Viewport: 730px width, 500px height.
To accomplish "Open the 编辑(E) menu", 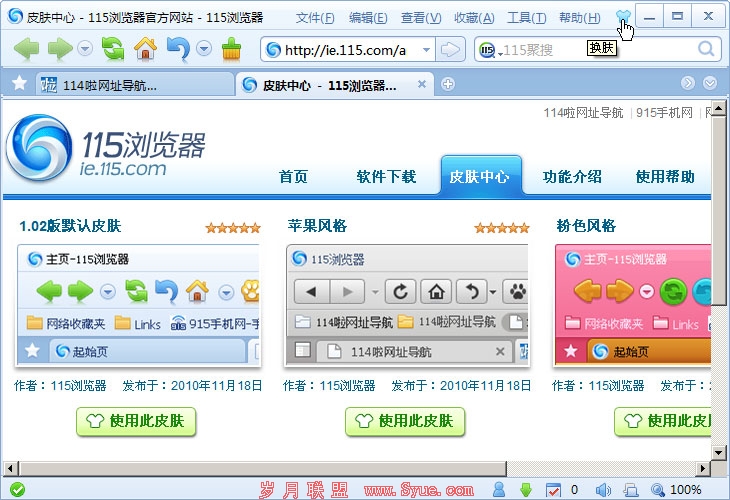I will click(x=368, y=18).
